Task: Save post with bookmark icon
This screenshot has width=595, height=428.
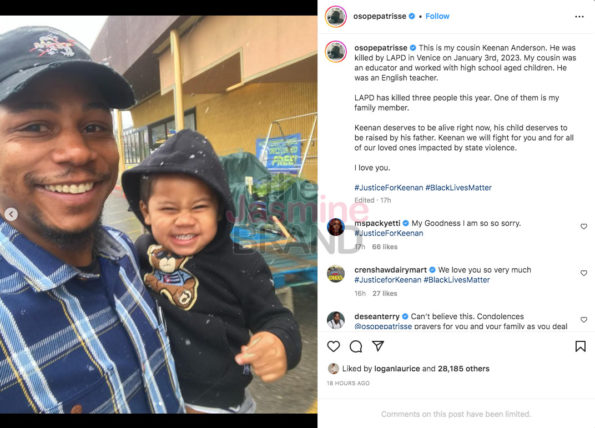Action: pyautogui.click(x=580, y=346)
